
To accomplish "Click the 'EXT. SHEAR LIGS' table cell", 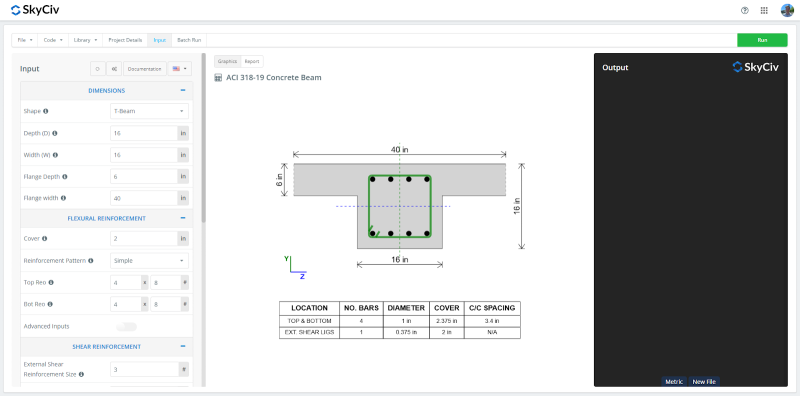I will pyautogui.click(x=309, y=333).
